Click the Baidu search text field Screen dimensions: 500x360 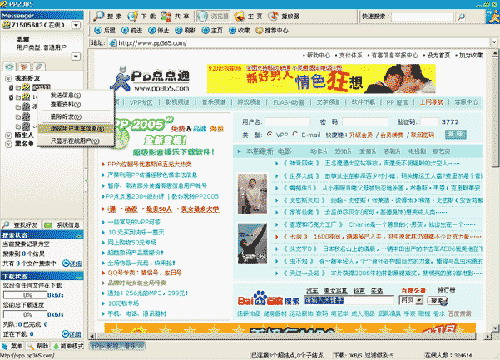[x=348, y=300]
